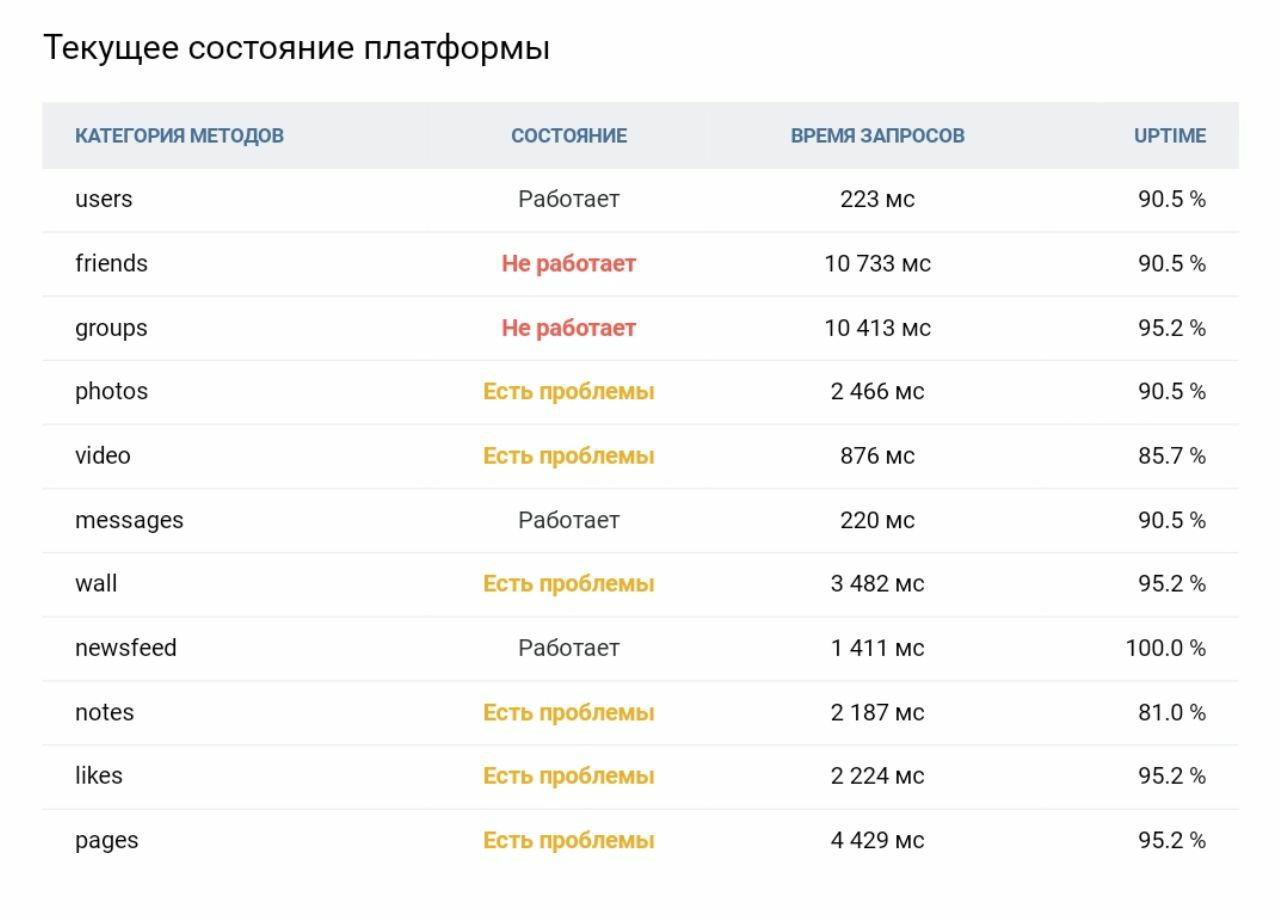Click 'Есть проблемы' status in photos row
Screen dimensions: 1280x918
pos(569,392)
